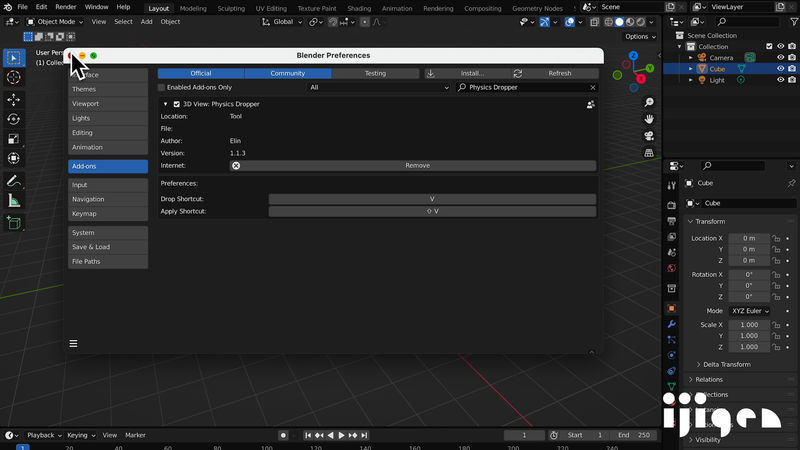Open the Object properties orange square tab

671,308
